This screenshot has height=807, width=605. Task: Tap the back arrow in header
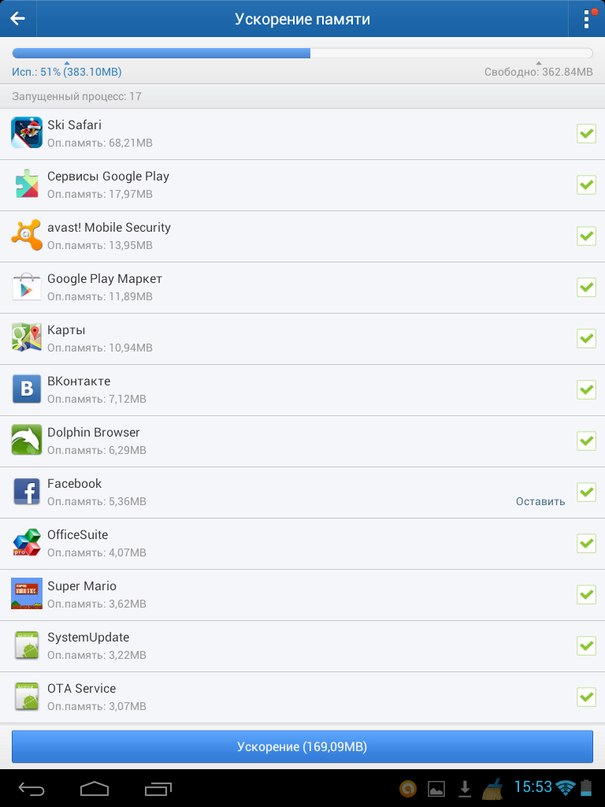point(17,19)
